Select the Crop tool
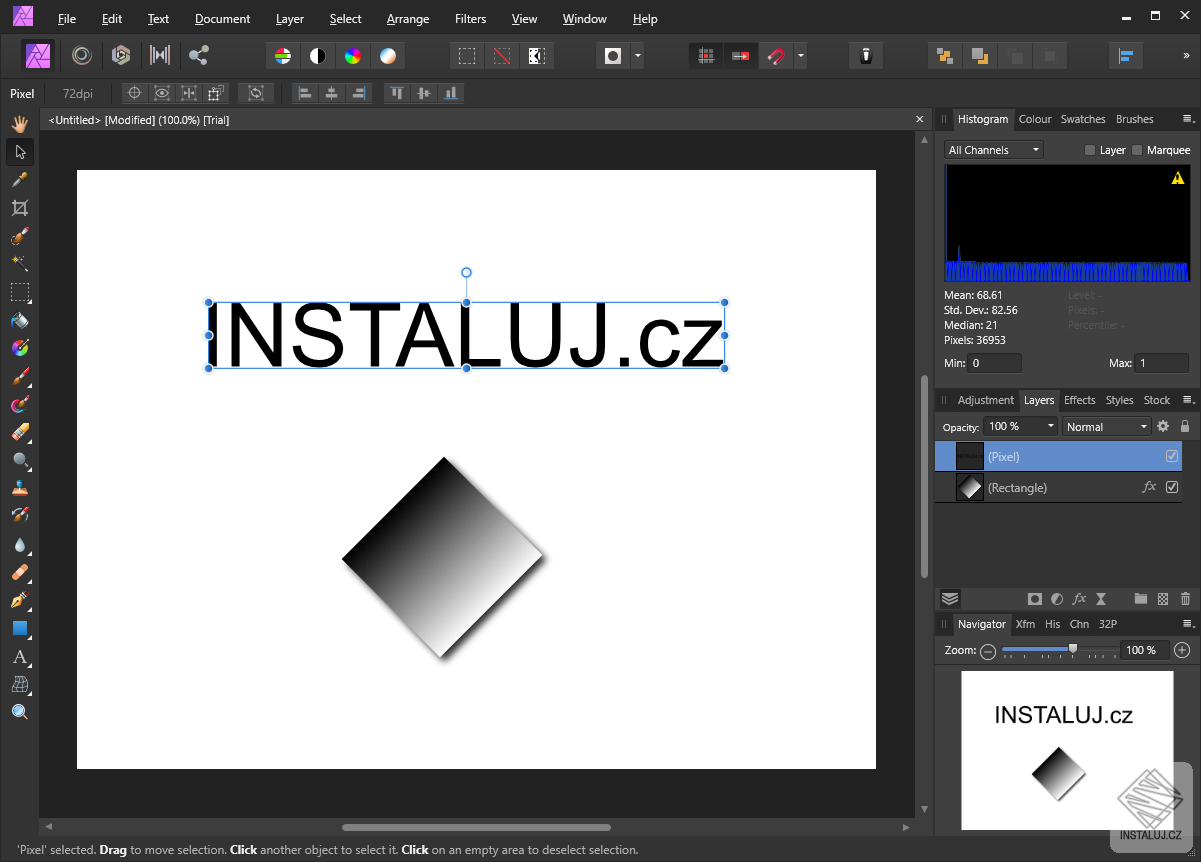1201x862 pixels. pos(19,208)
